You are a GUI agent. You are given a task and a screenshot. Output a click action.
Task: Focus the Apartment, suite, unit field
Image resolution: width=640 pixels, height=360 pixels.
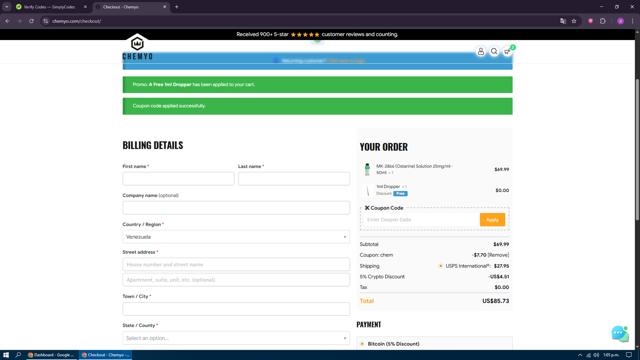(x=236, y=280)
